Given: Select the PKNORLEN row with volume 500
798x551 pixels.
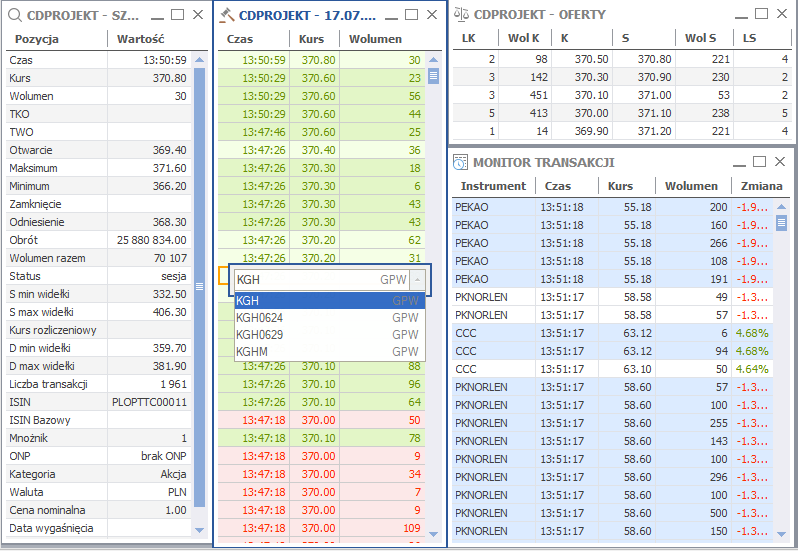Looking at the screenshot, I should click(613, 513).
